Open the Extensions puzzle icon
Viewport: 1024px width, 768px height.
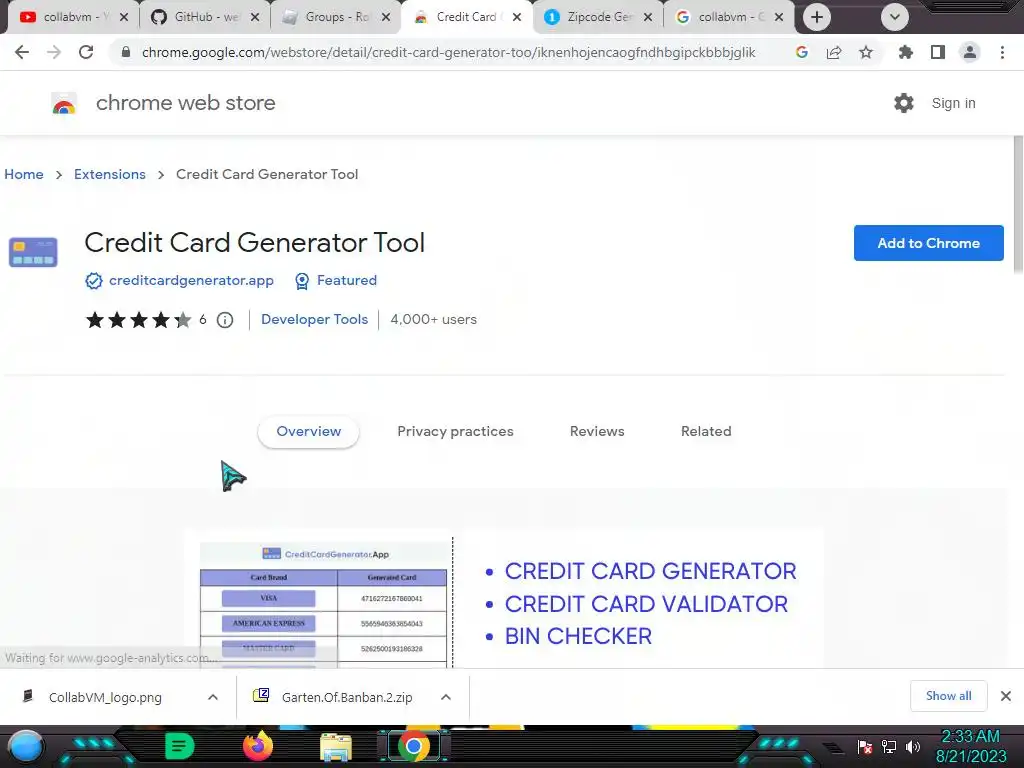(906, 52)
